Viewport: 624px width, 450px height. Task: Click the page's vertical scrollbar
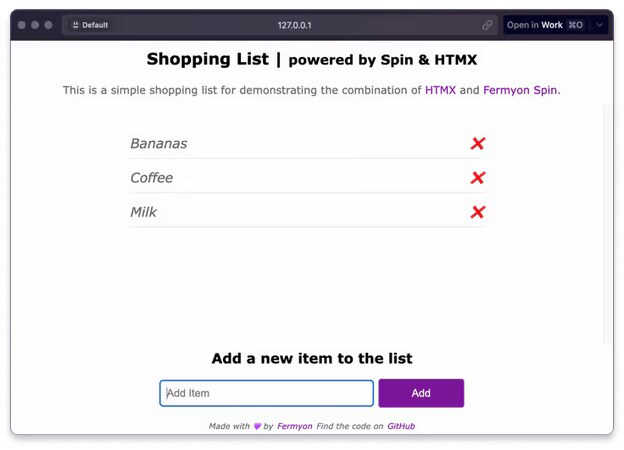tap(606, 220)
